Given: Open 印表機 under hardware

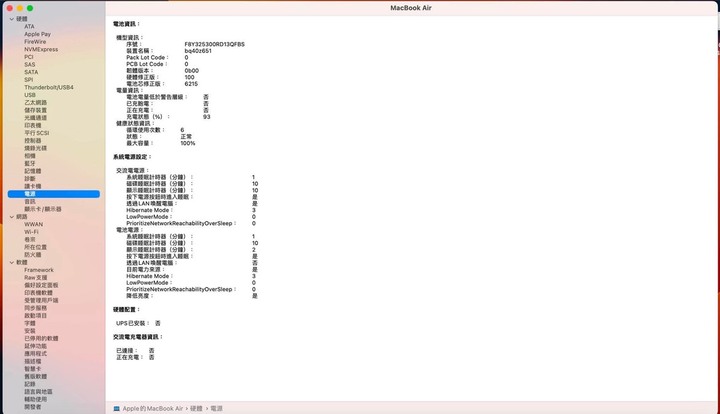Looking at the screenshot, I should tap(33, 125).
